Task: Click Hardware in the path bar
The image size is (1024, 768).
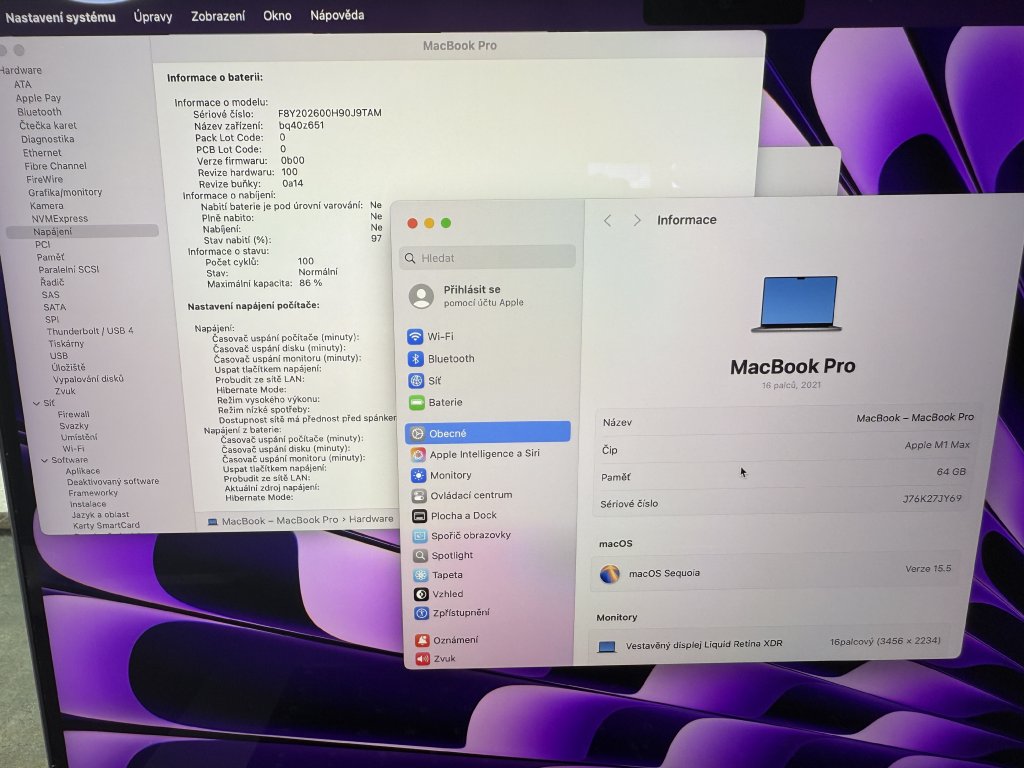Action: point(371,519)
